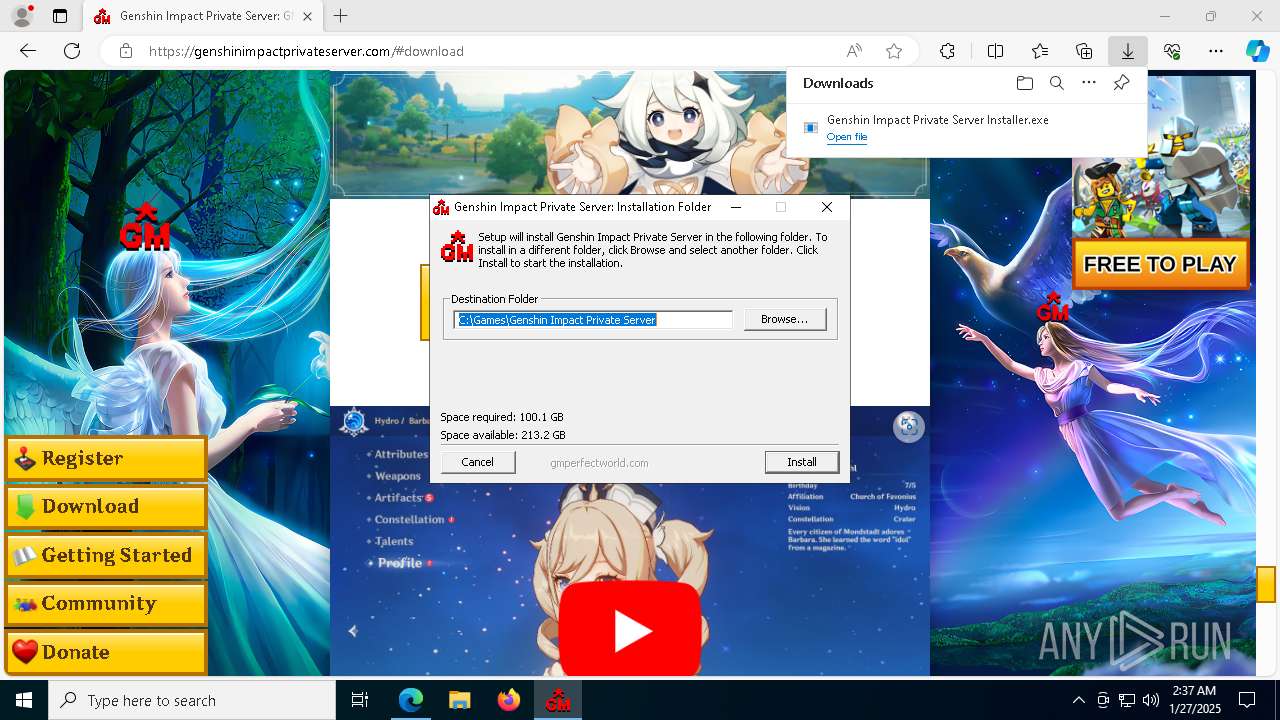Close the Genshin Impact Private Server tab
The image size is (1280, 720).
pyautogui.click(x=307, y=16)
